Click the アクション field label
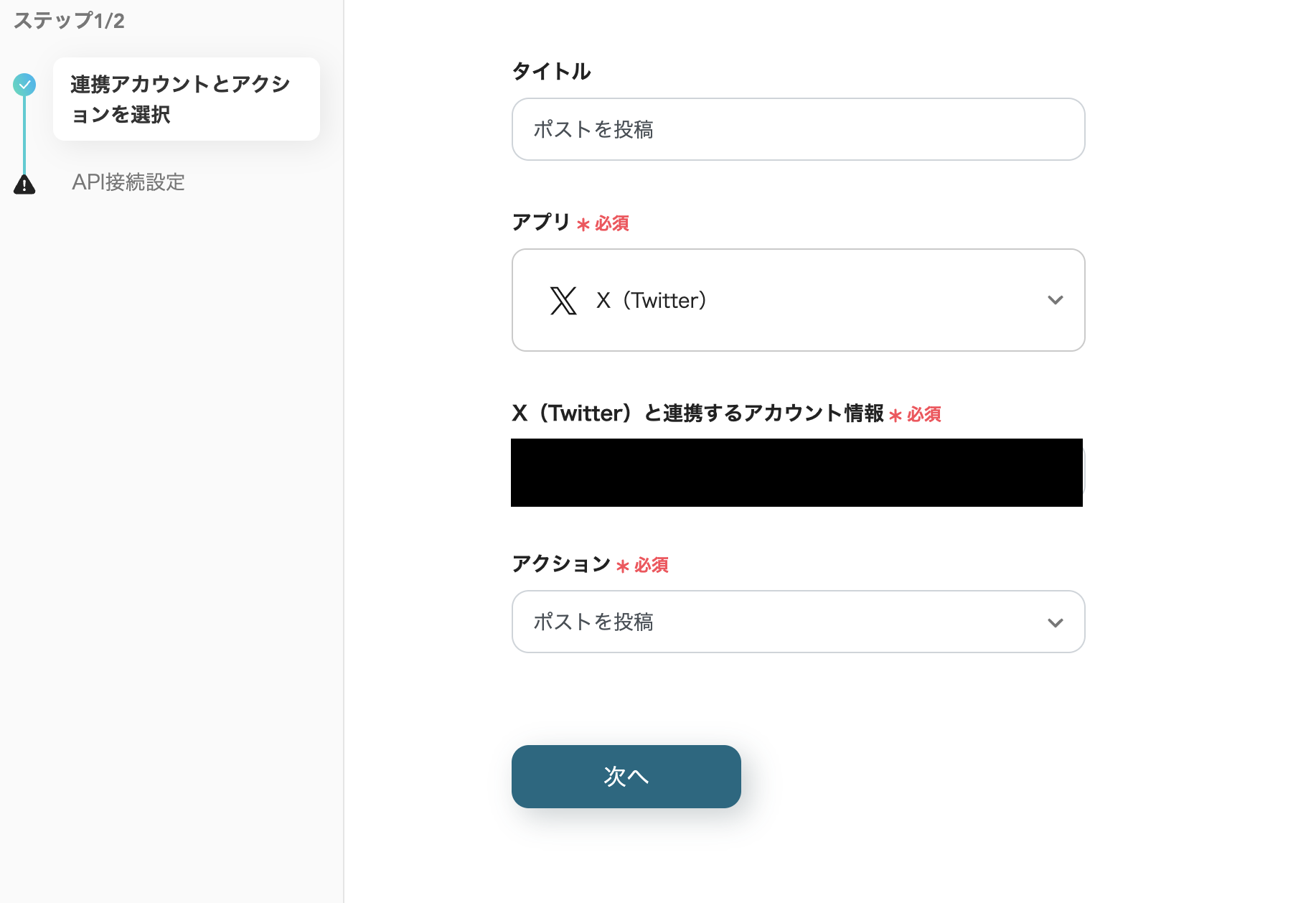This screenshot has width=1316, height=903. [x=561, y=564]
